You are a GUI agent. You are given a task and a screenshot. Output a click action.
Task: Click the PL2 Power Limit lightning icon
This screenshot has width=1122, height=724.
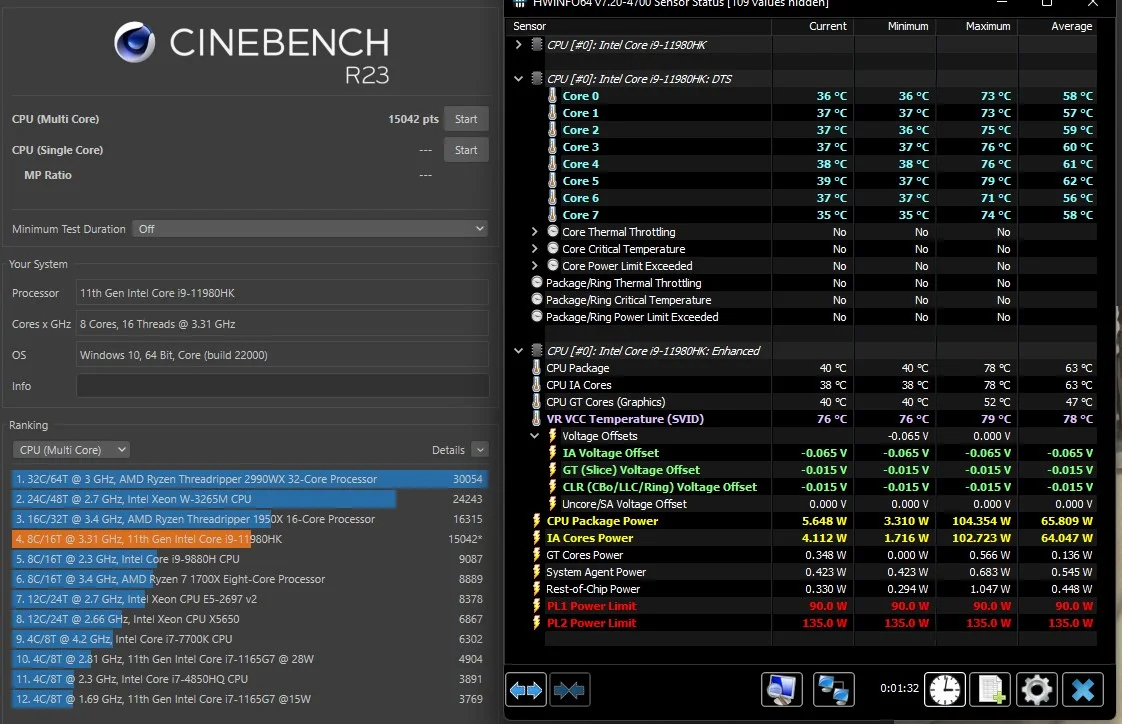tap(537, 623)
